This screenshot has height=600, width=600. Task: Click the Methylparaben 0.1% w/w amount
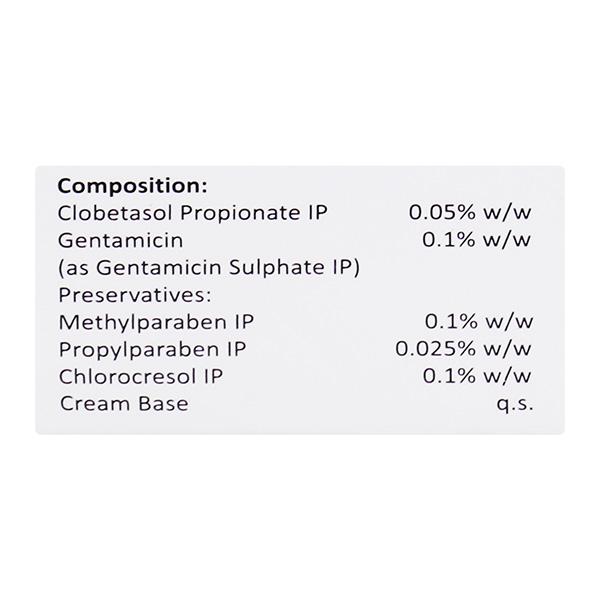tap(478, 322)
